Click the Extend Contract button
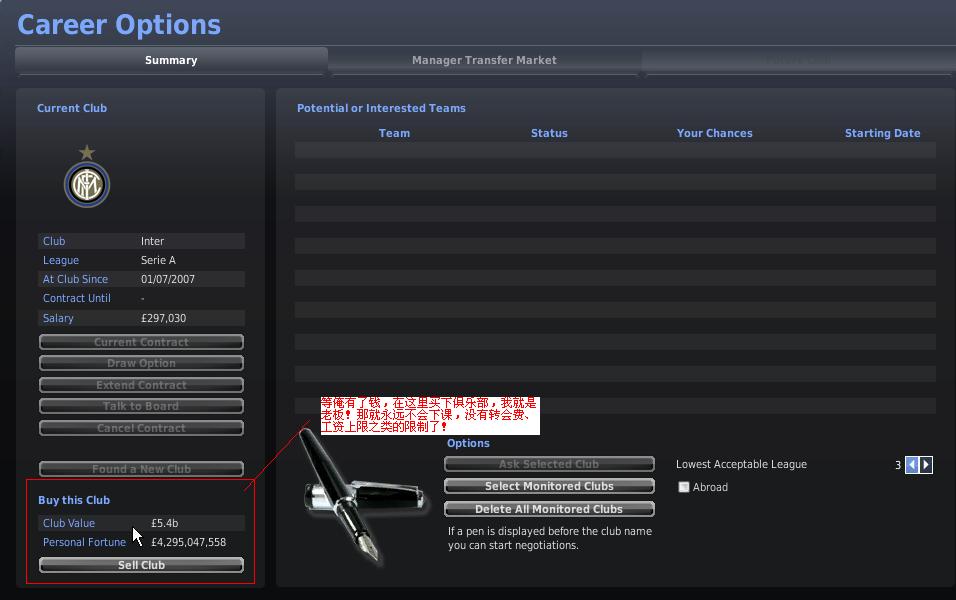 coord(141,385)
